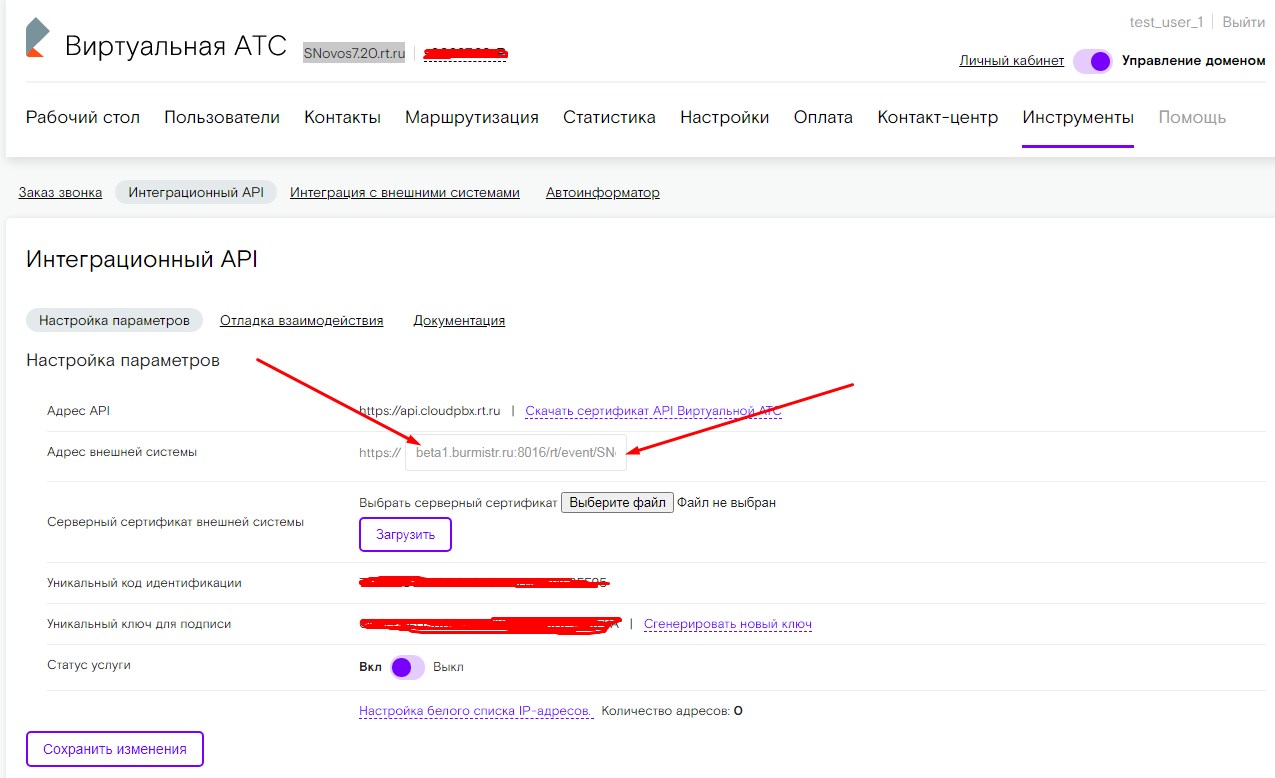The image size is (1275, 778).
Task: Open the Маршрутизация menu tab
Action: [x=471, y=117]
